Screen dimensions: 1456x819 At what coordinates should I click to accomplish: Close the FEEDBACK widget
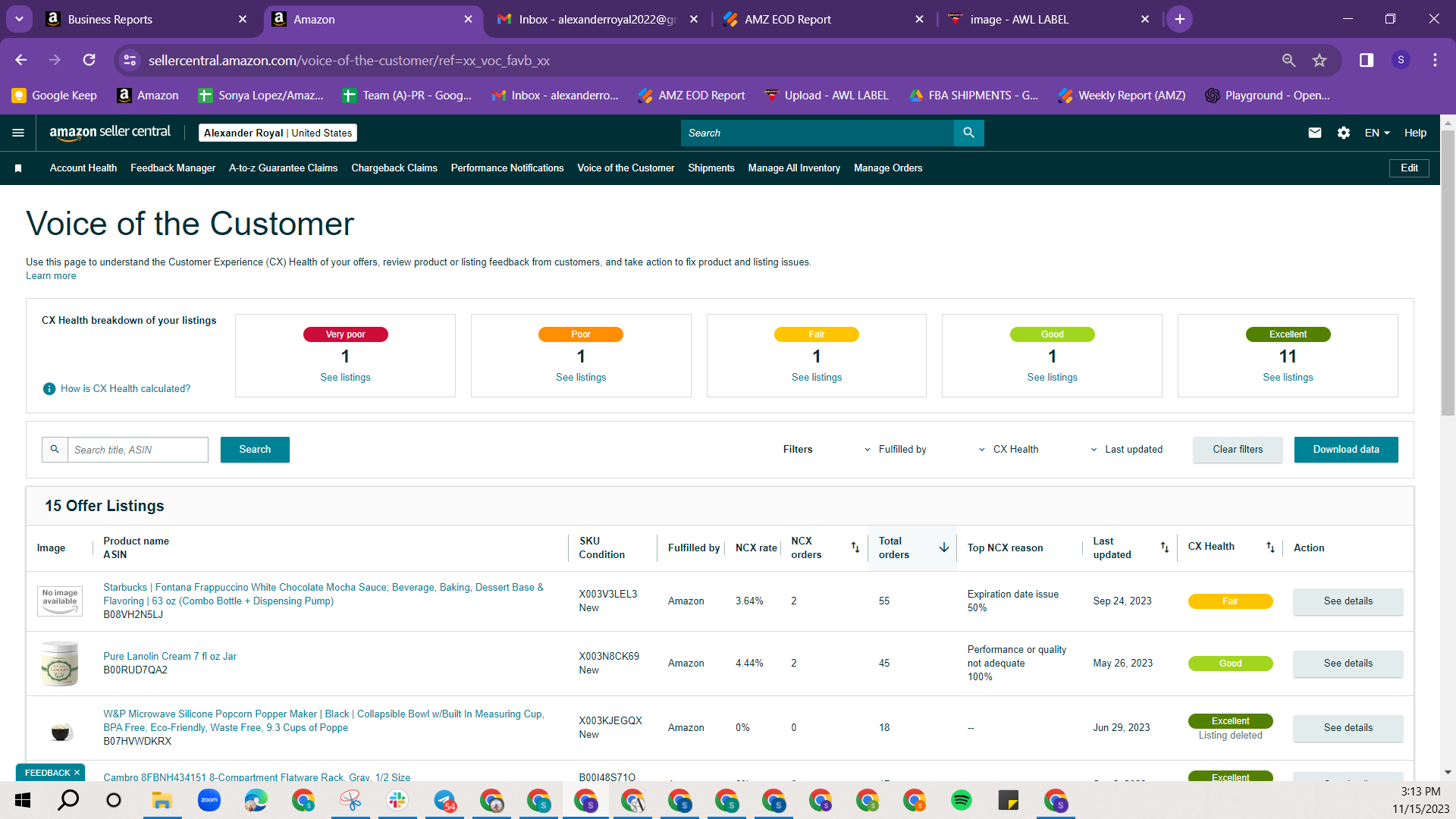coord(77,773)
